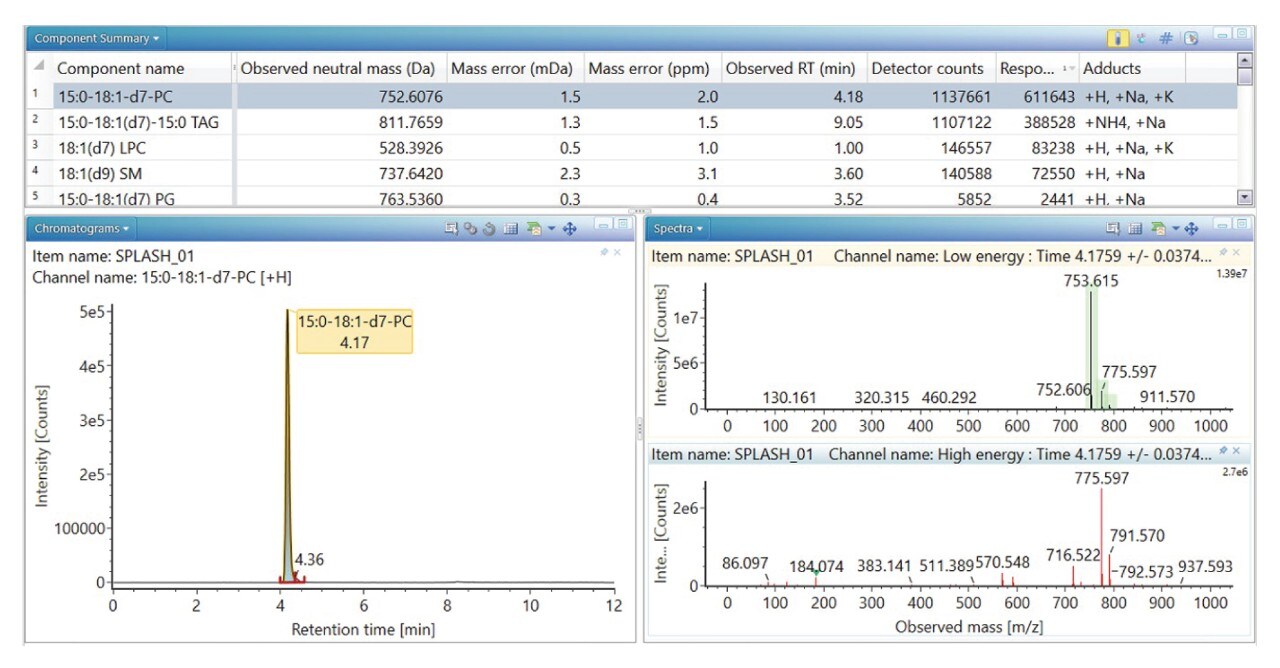Open the export dropdown arrow in Spectra toolbar
Image resolution: width=1280 pixels, height=668 pixels.
pyautogui.click(x=1176, y=229)
